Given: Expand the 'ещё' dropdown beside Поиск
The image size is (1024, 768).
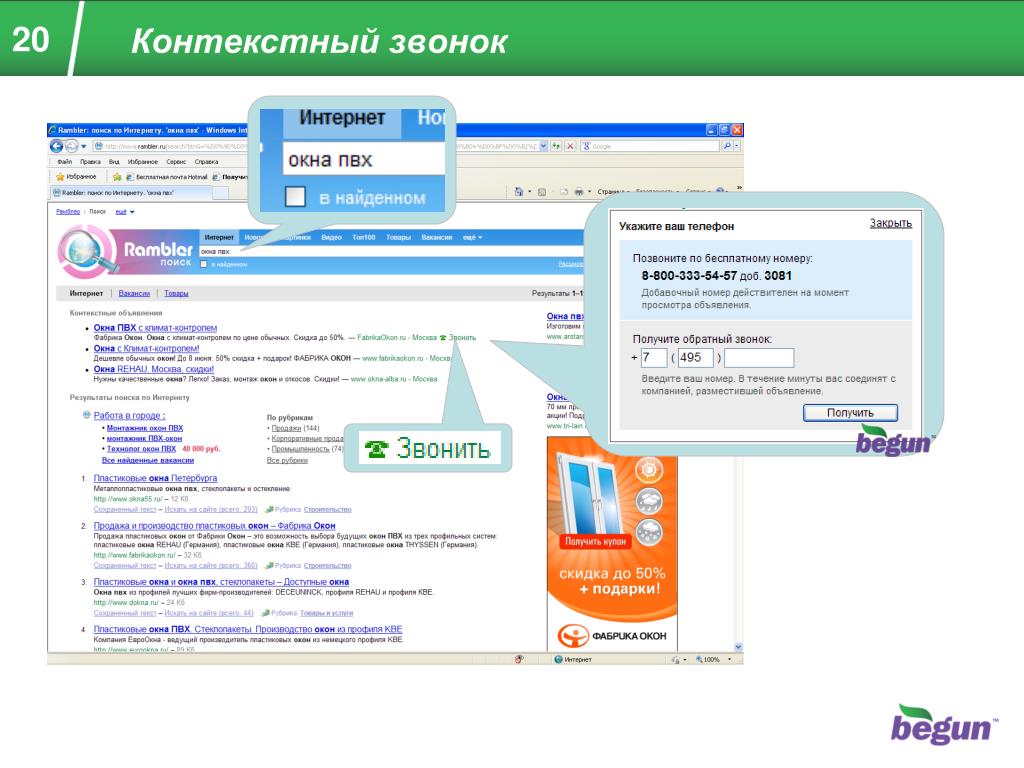Looking at the screenshot, I should point(125,212).
